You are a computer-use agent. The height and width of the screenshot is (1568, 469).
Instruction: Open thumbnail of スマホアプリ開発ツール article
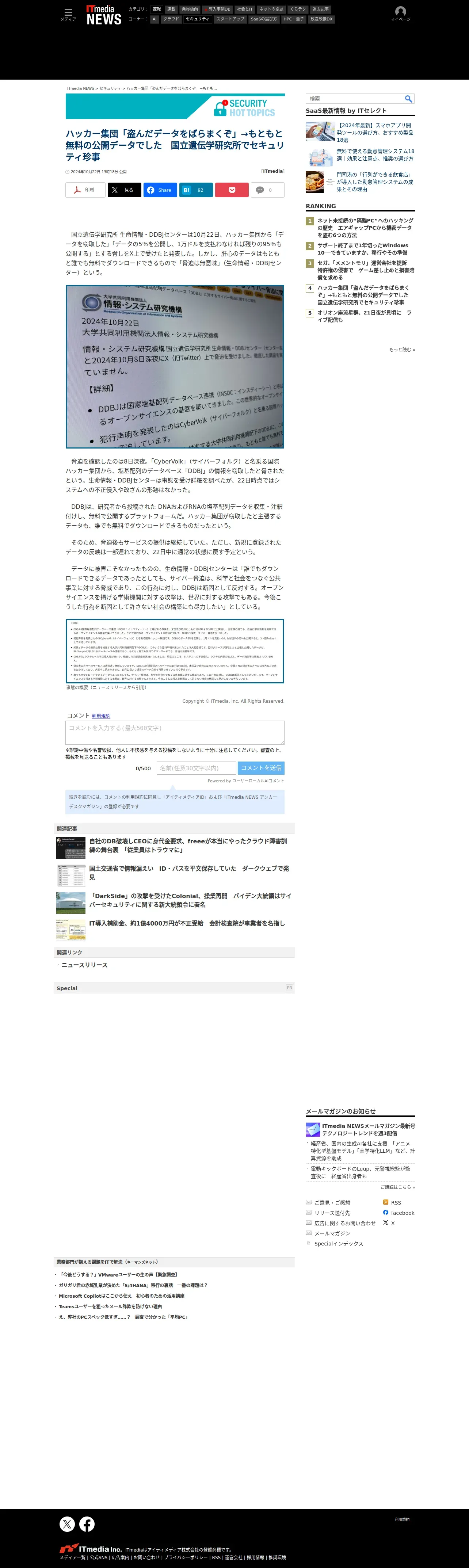(320, 131)
